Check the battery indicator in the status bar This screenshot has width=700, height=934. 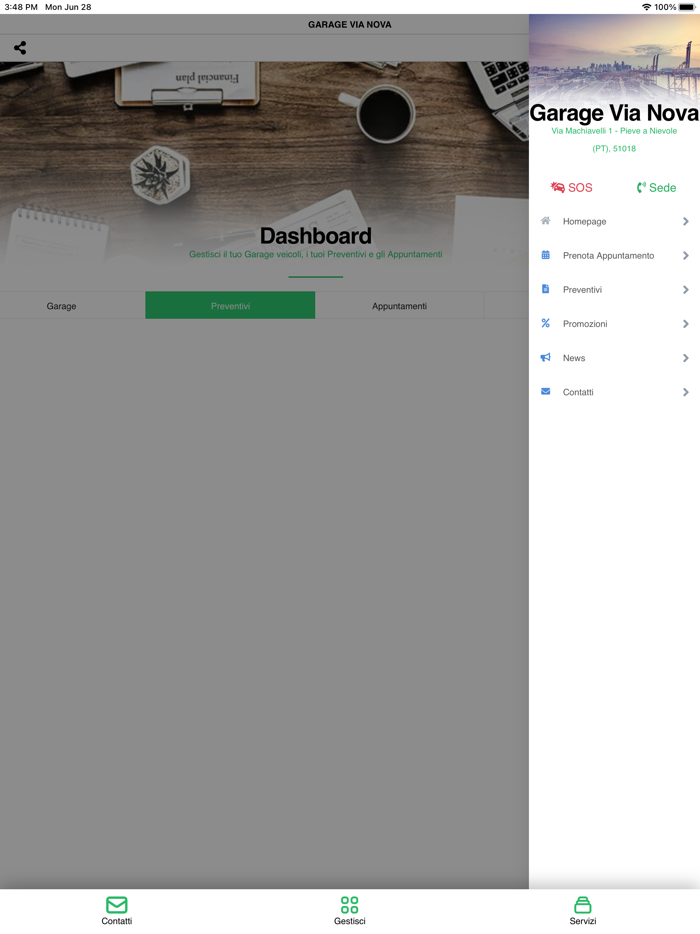point(687,7)
